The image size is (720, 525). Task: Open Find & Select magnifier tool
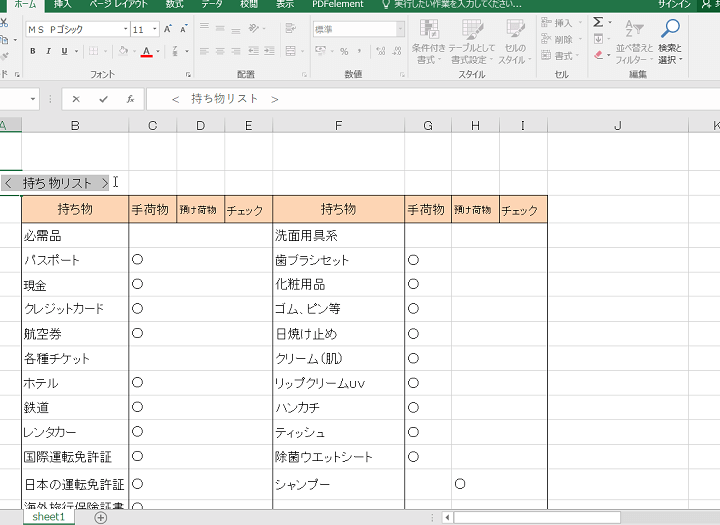tap(670, 29)
